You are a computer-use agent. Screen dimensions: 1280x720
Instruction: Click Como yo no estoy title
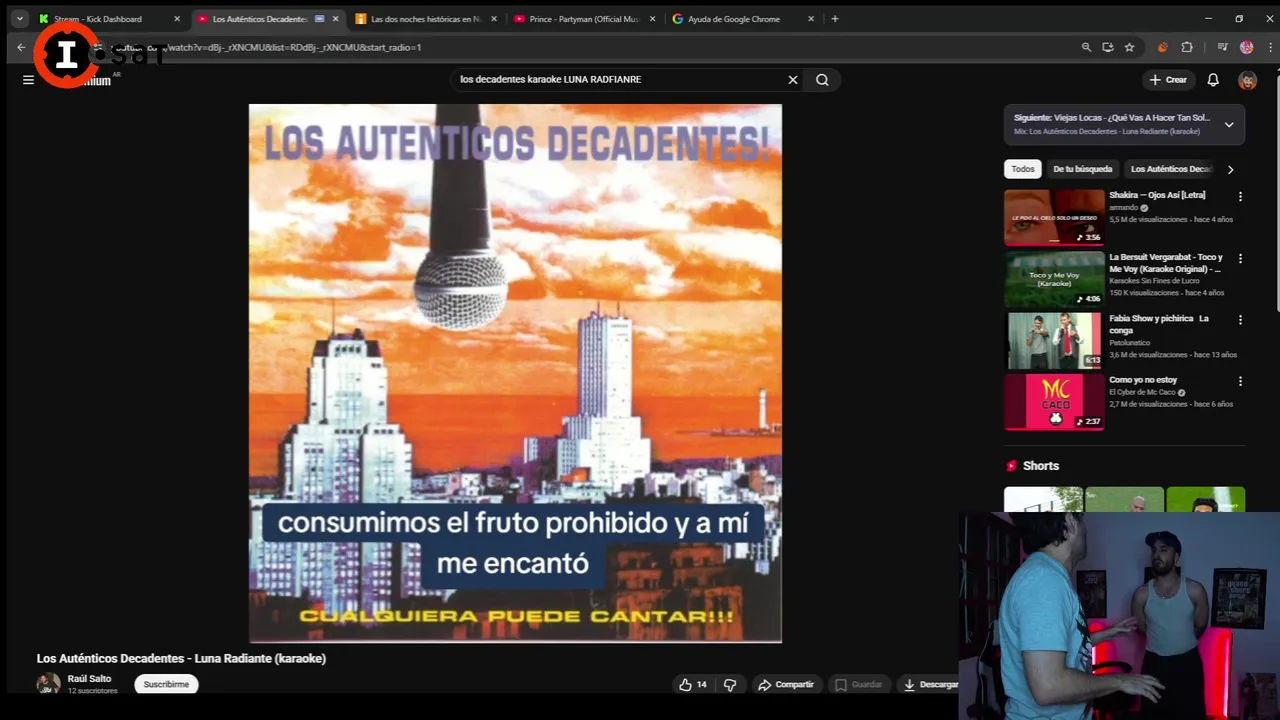[1143, 380]
